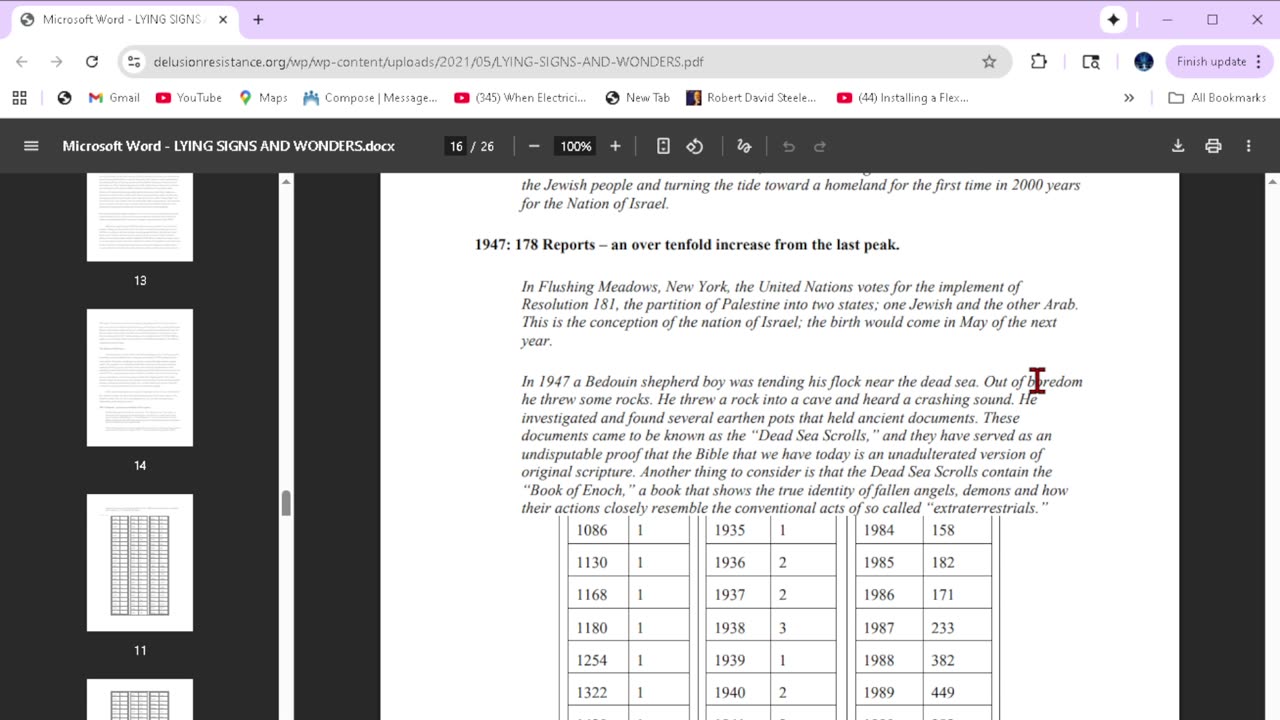Image resolution: width=1280 pixels, height=720 pixels.
Task: Download the PDF file
Action: (1178, 146)
